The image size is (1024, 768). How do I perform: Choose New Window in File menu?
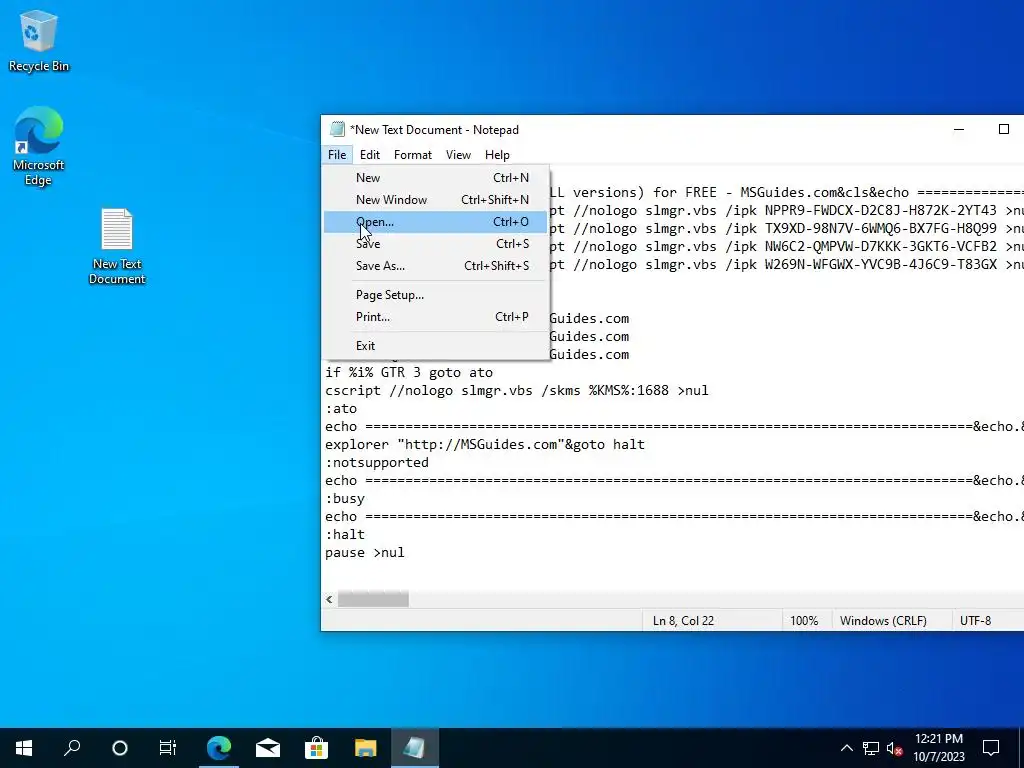pos(436,200)
